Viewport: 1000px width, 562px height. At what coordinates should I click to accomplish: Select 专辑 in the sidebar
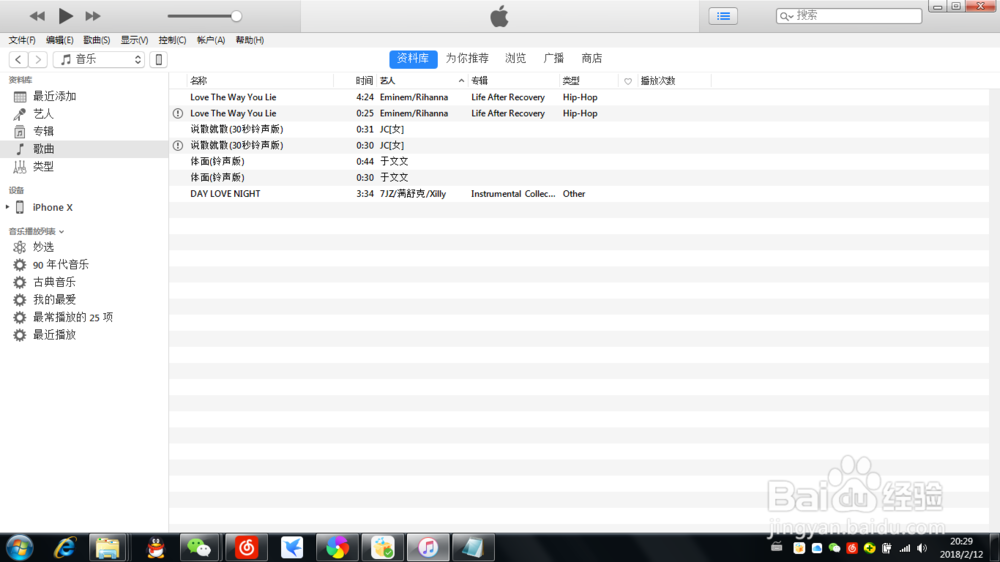tap(84, 131)
